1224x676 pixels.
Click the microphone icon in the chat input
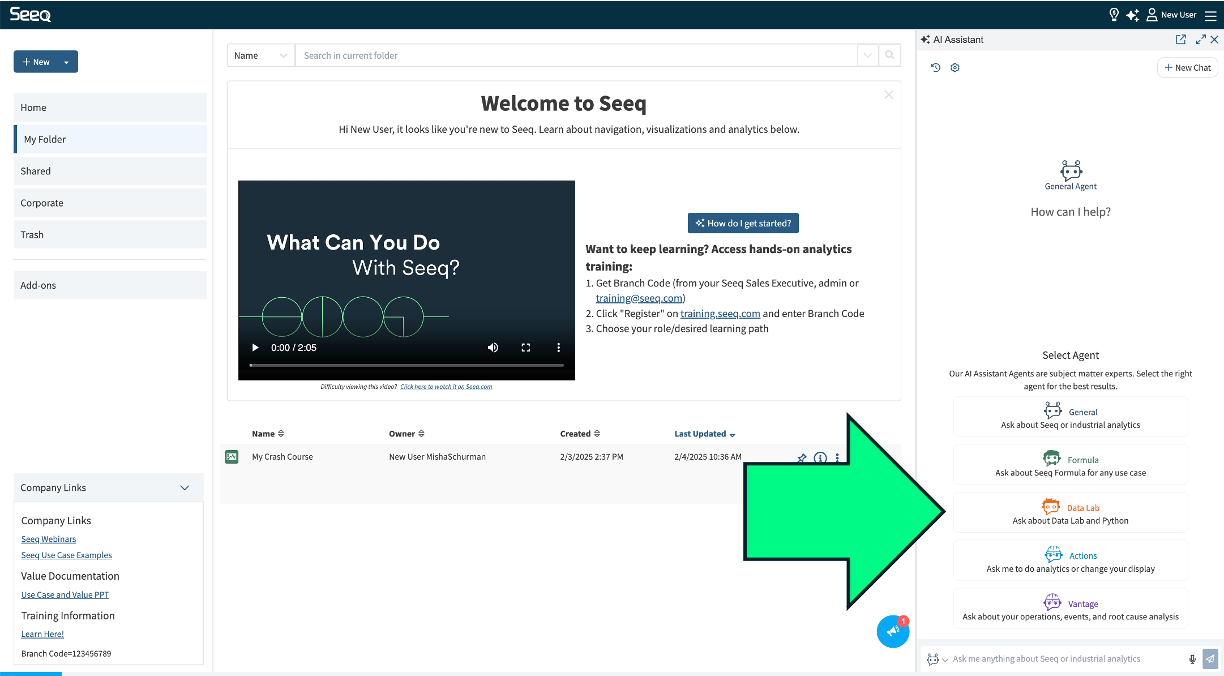[1191, 659]
